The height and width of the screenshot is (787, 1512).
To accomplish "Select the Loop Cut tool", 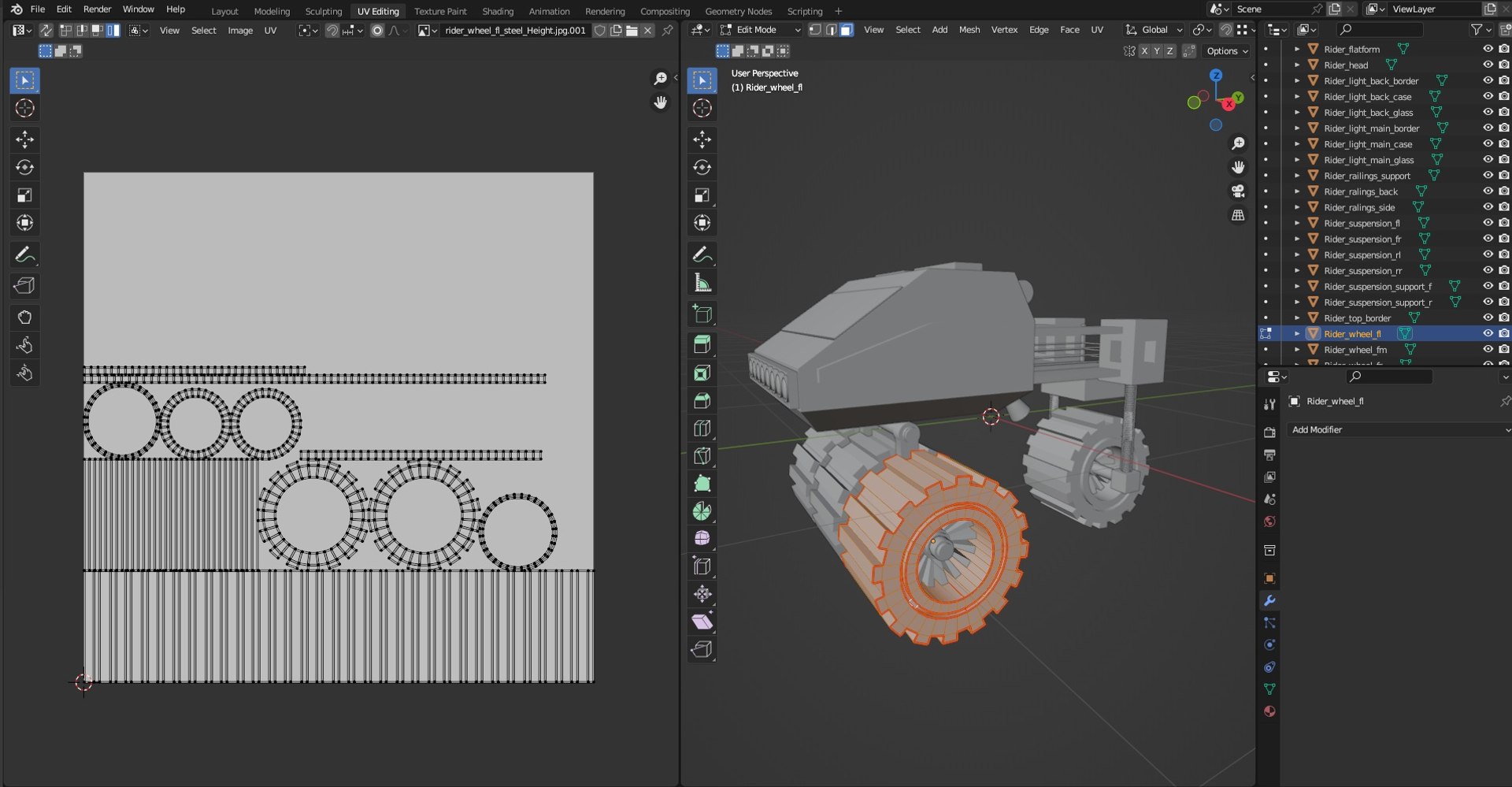I will tap(702, 428).
